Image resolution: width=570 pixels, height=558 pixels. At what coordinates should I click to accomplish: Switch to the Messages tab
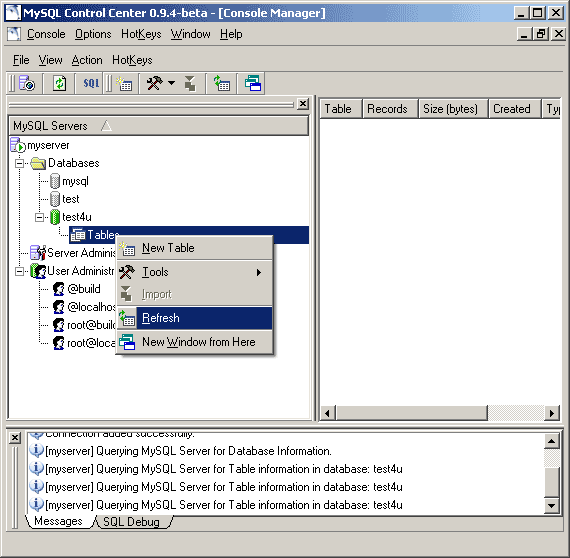pos(58,521)
